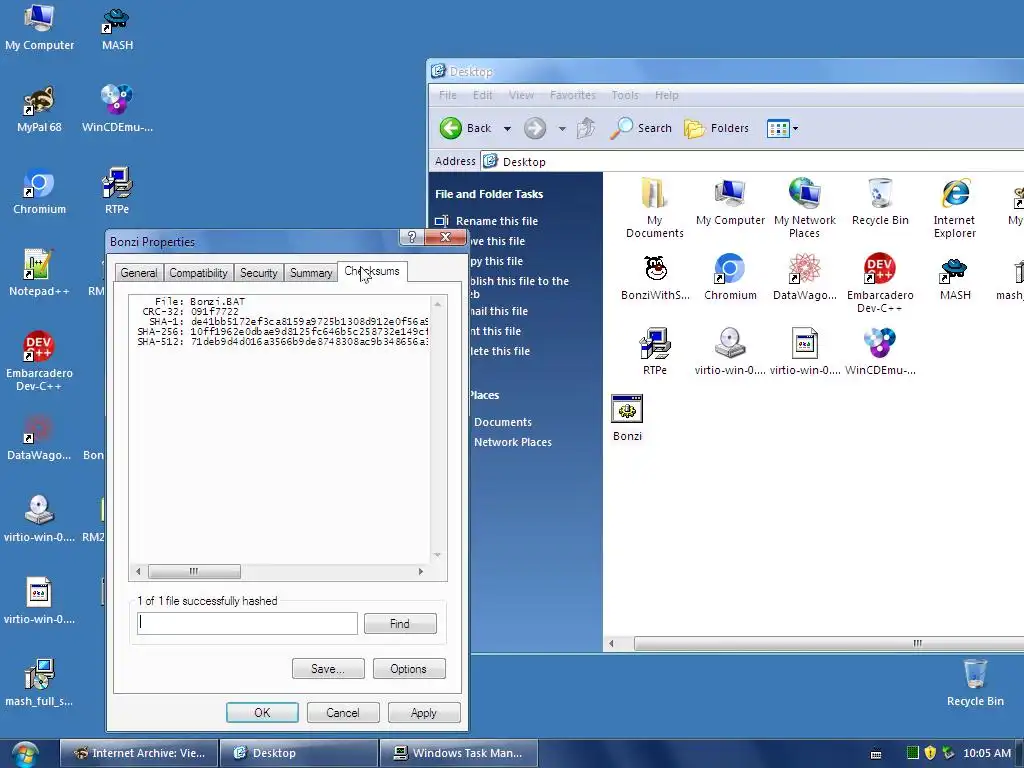Open the Forward history dropdown arrow
1024x768 pixels.
562,129
